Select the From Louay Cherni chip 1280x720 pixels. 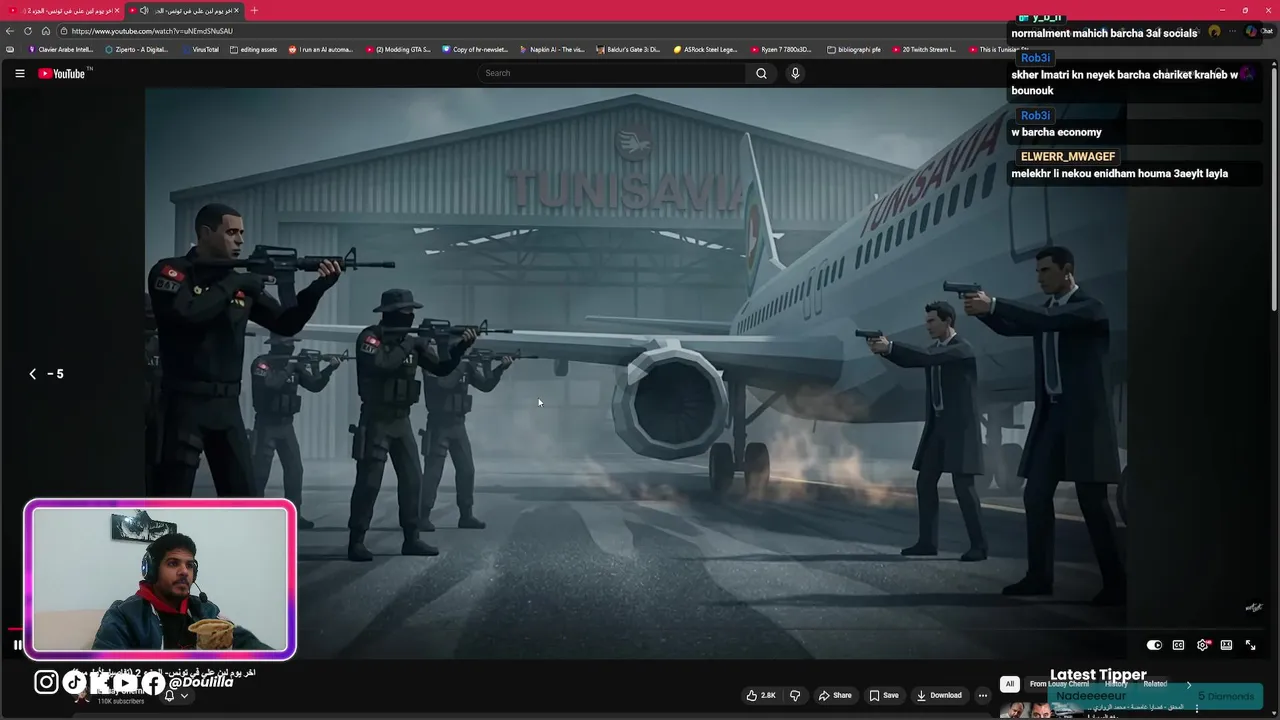pos(1059,684)
